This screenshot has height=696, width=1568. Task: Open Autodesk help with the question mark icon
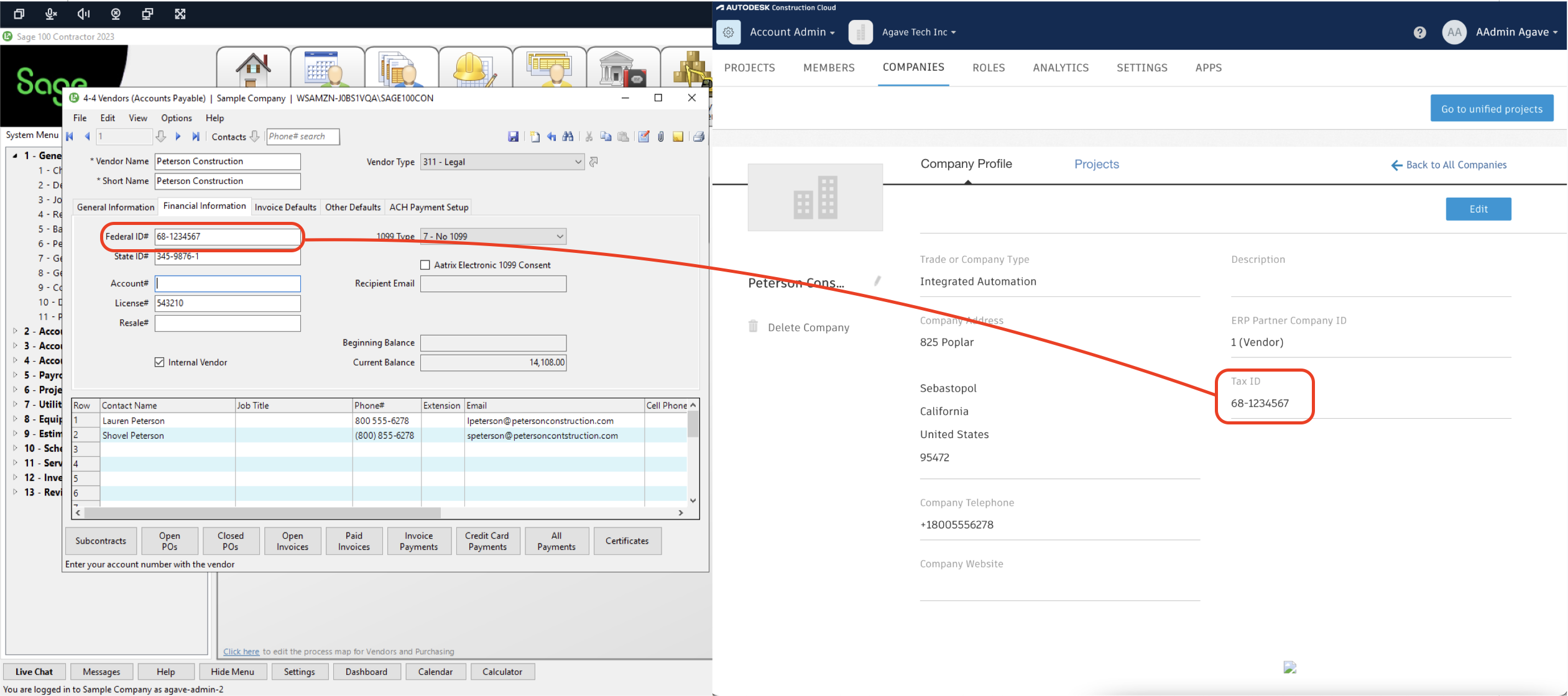(x=1420, y=32)
